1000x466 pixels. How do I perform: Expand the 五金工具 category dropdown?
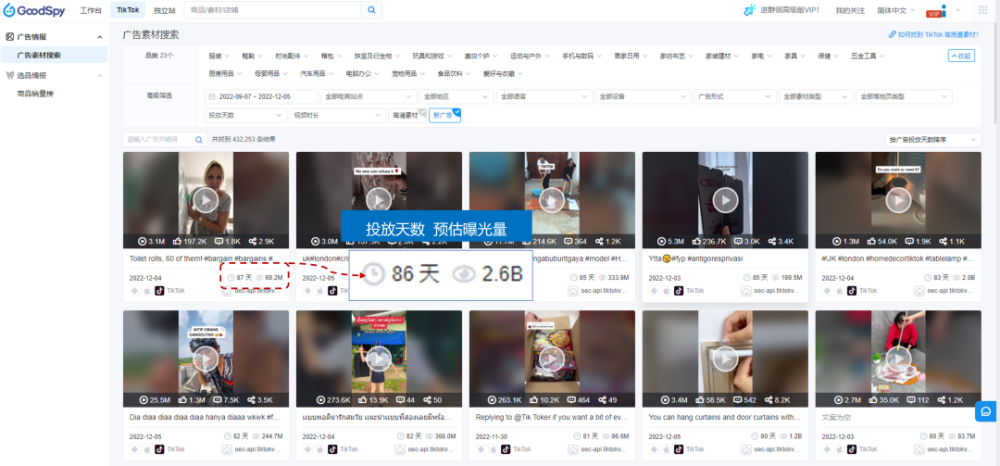coord(867,56)
